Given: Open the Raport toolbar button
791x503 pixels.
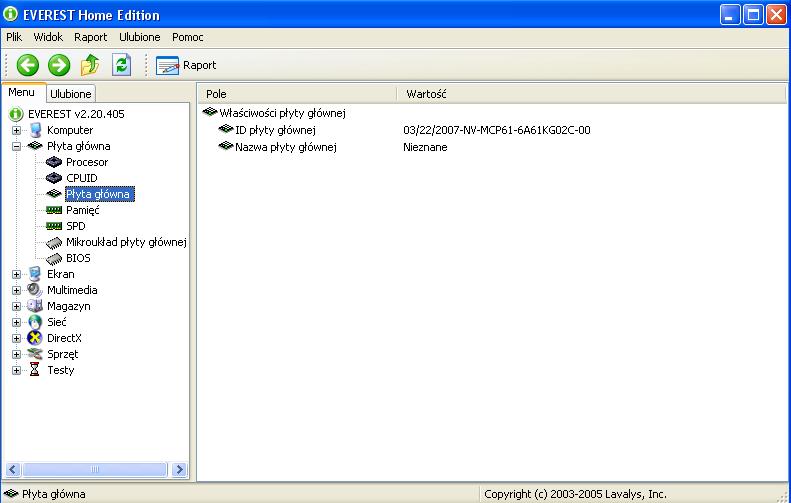Looking at the screenshot, I should tap(186, 65).
